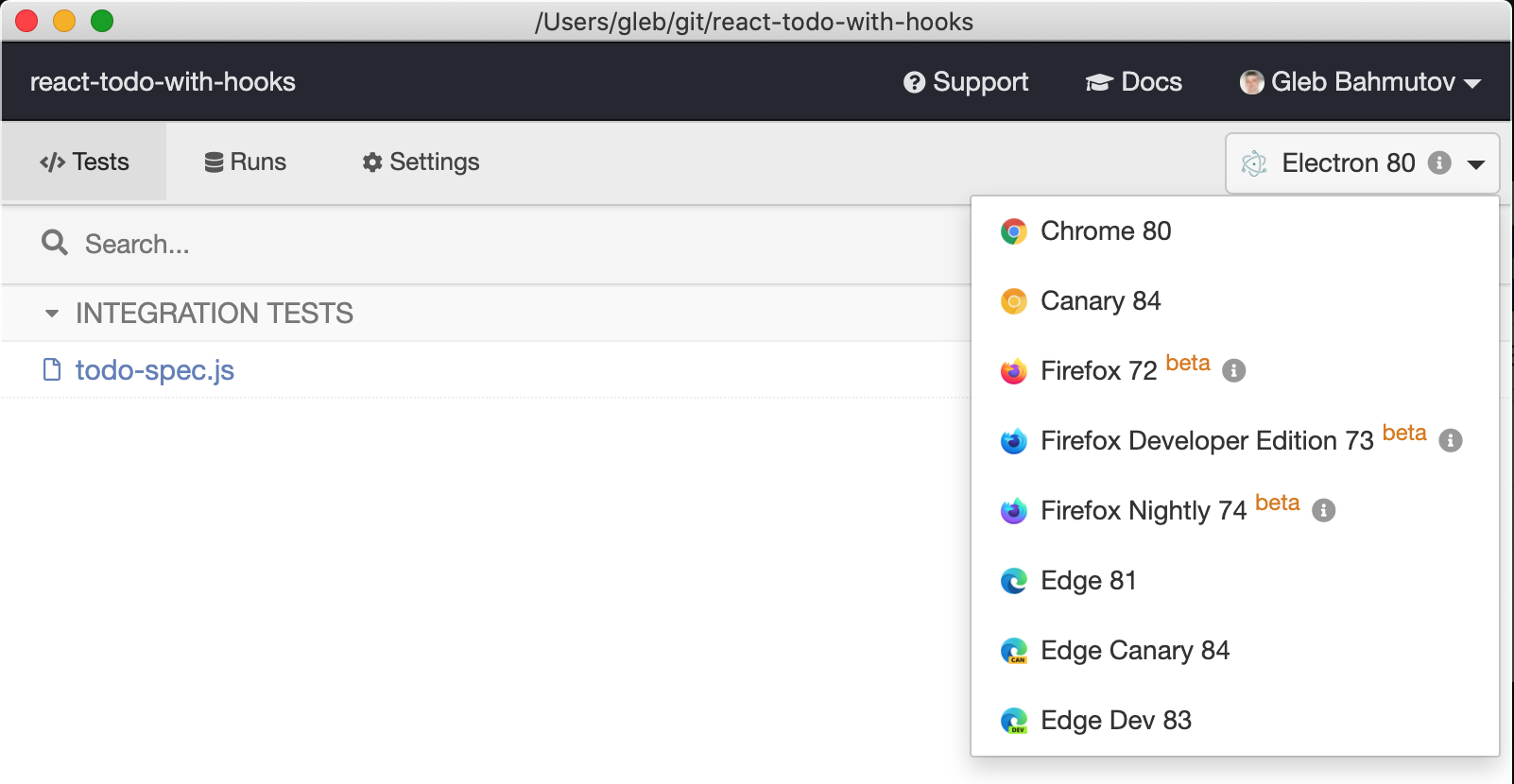Image resolution: width=1514 pixels, height=784 pixels.
Task: Pick Edge Dev 83 browser
Action: click(1234, 721)
